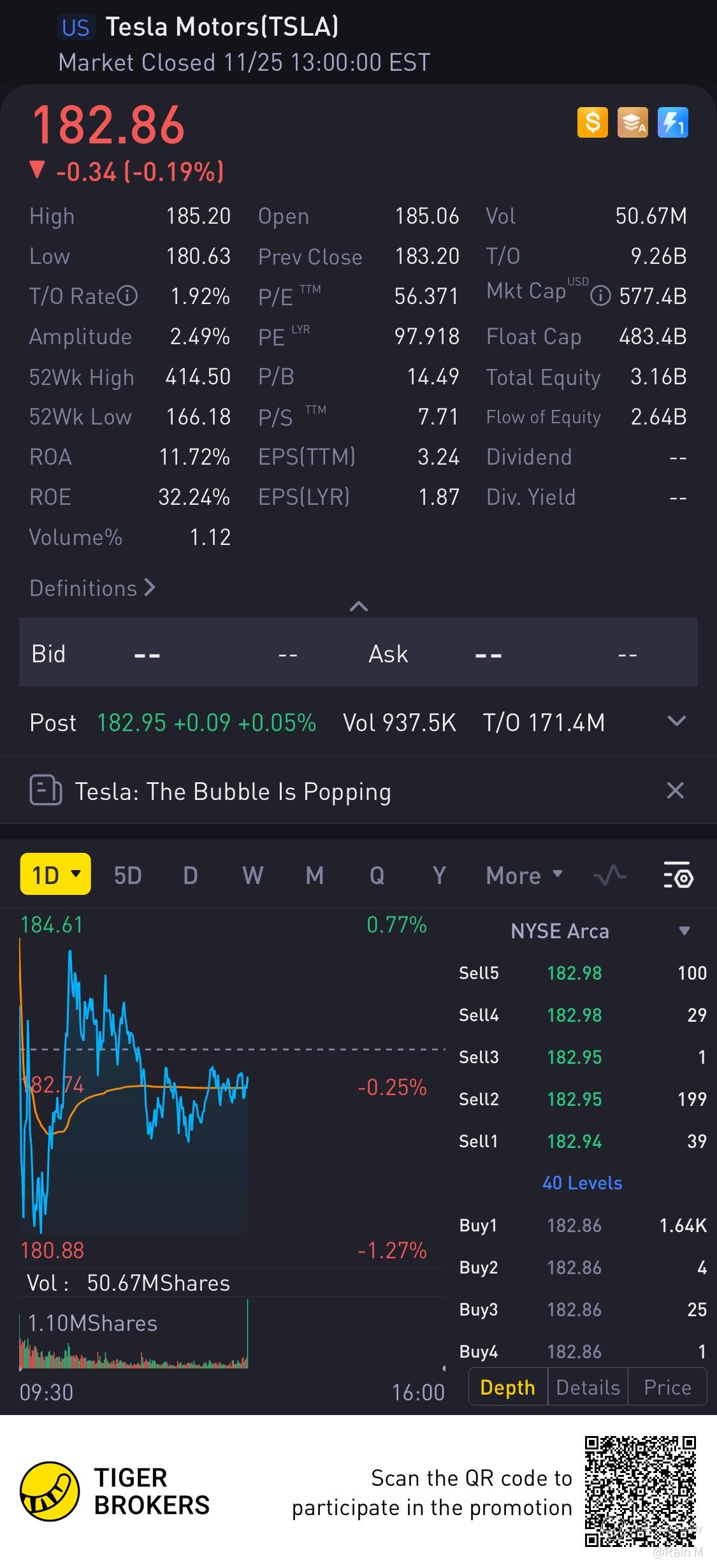The width and height of the screenshot is (717, 1568).
Task: Tap the promotion QR code
Action: tap(641, 1491)
